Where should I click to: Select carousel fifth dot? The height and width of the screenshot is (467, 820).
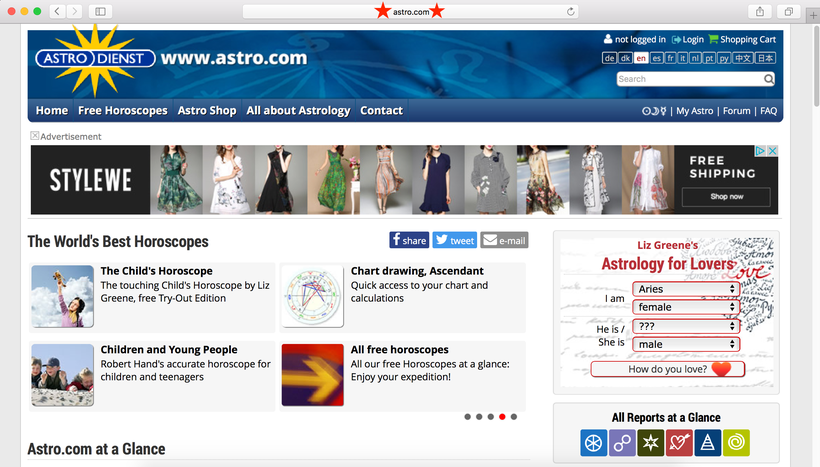(514, 417)
